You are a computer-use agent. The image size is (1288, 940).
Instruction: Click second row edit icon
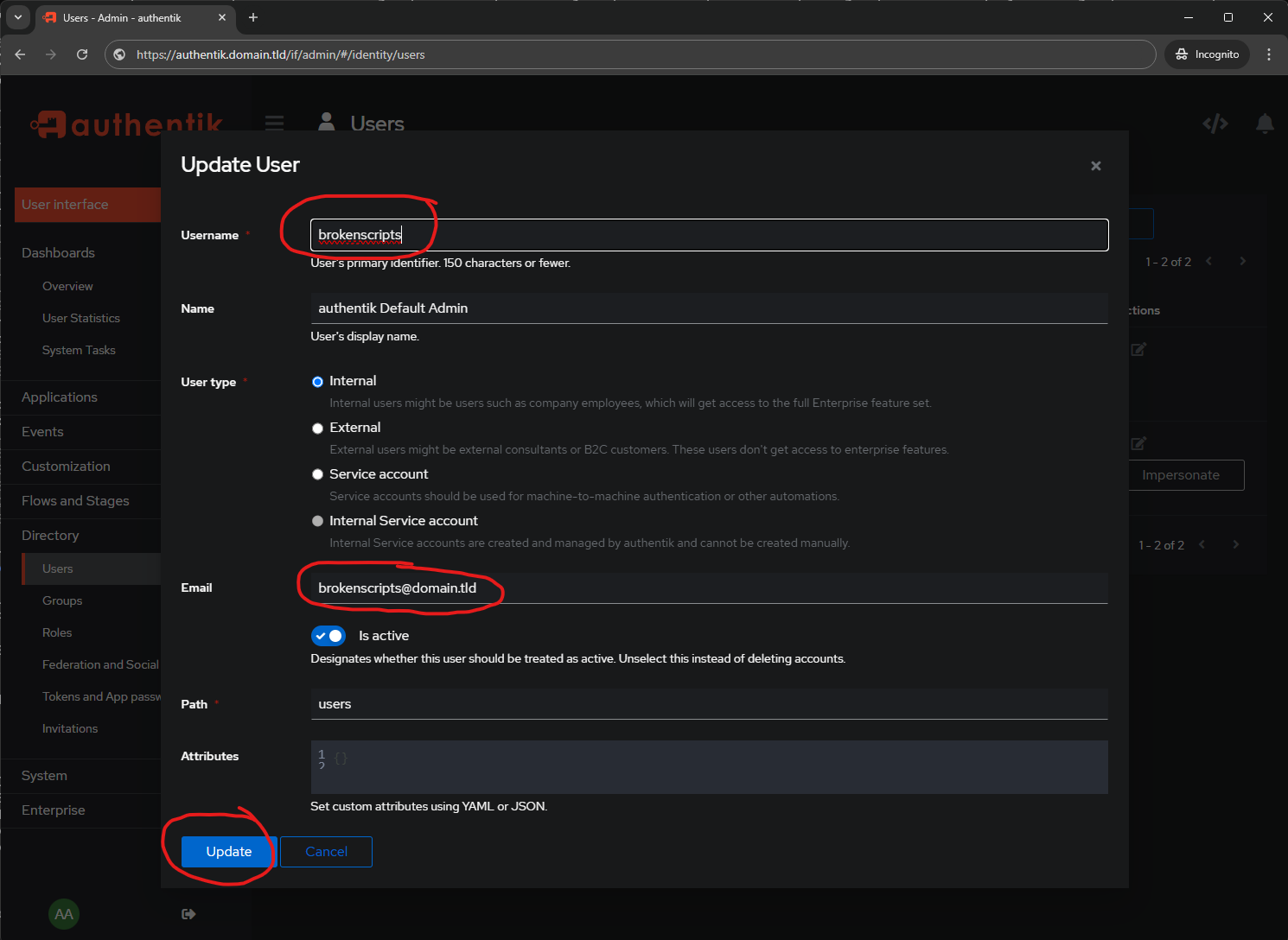pyautogui.click(x=1138, y=444)
